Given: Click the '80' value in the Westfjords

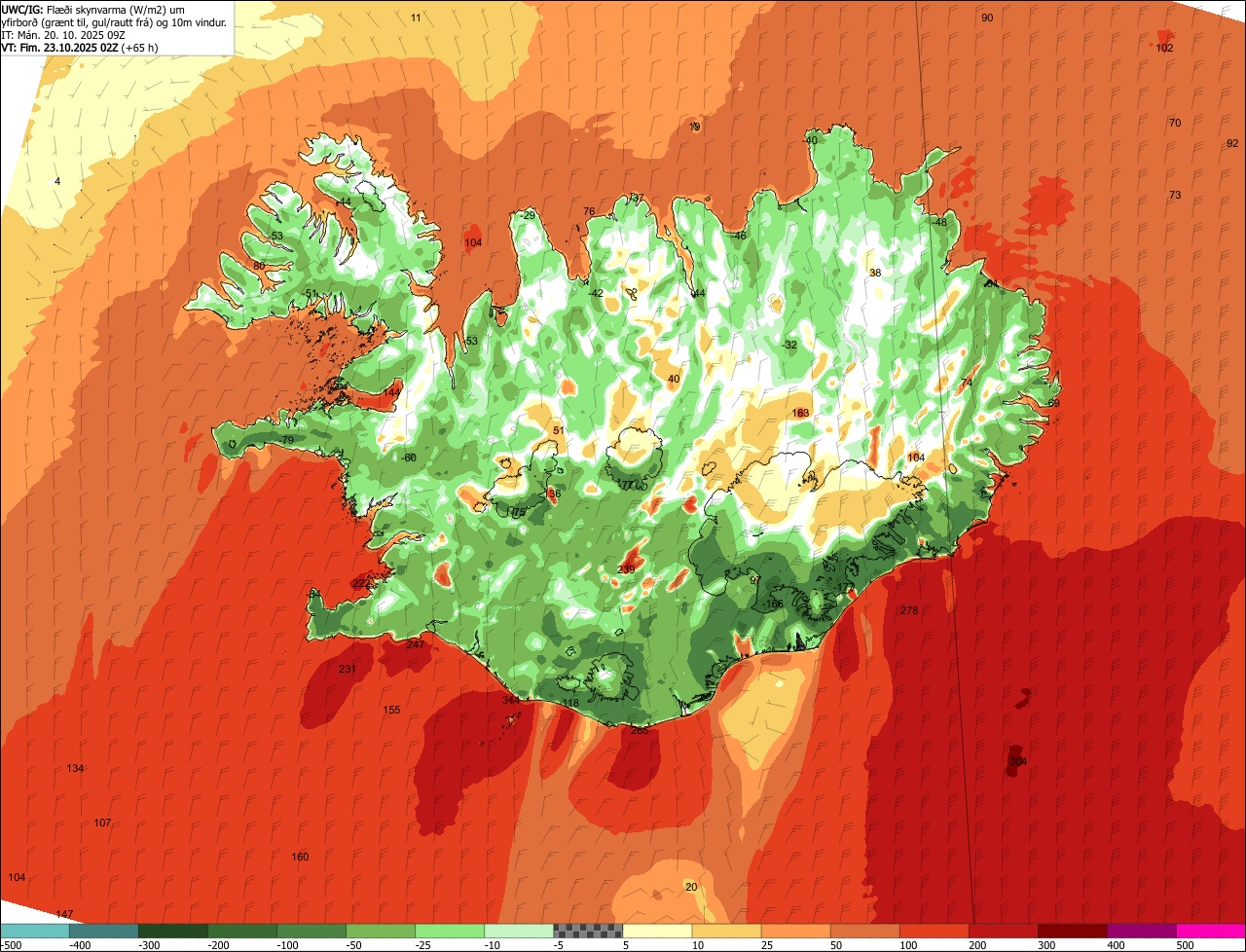Looking at the screenshot, I should 259,266.
